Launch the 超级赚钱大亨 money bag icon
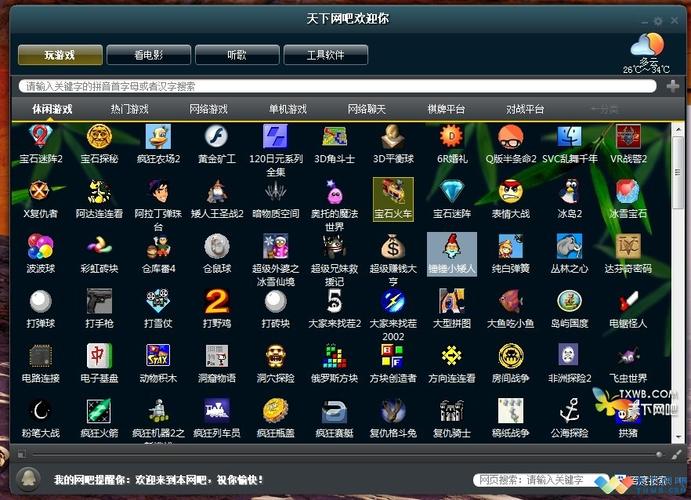The width and height of the screenshot is (691, 500). click(393, 246)
